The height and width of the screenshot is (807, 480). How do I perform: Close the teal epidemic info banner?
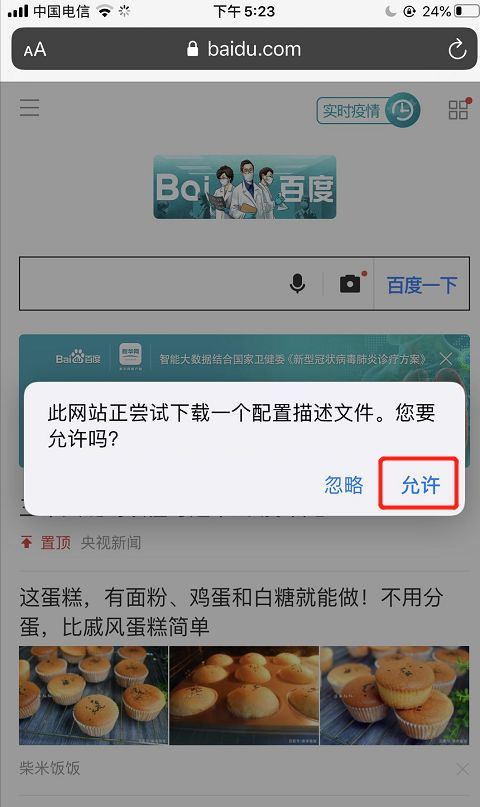click(x=446, y=359)
